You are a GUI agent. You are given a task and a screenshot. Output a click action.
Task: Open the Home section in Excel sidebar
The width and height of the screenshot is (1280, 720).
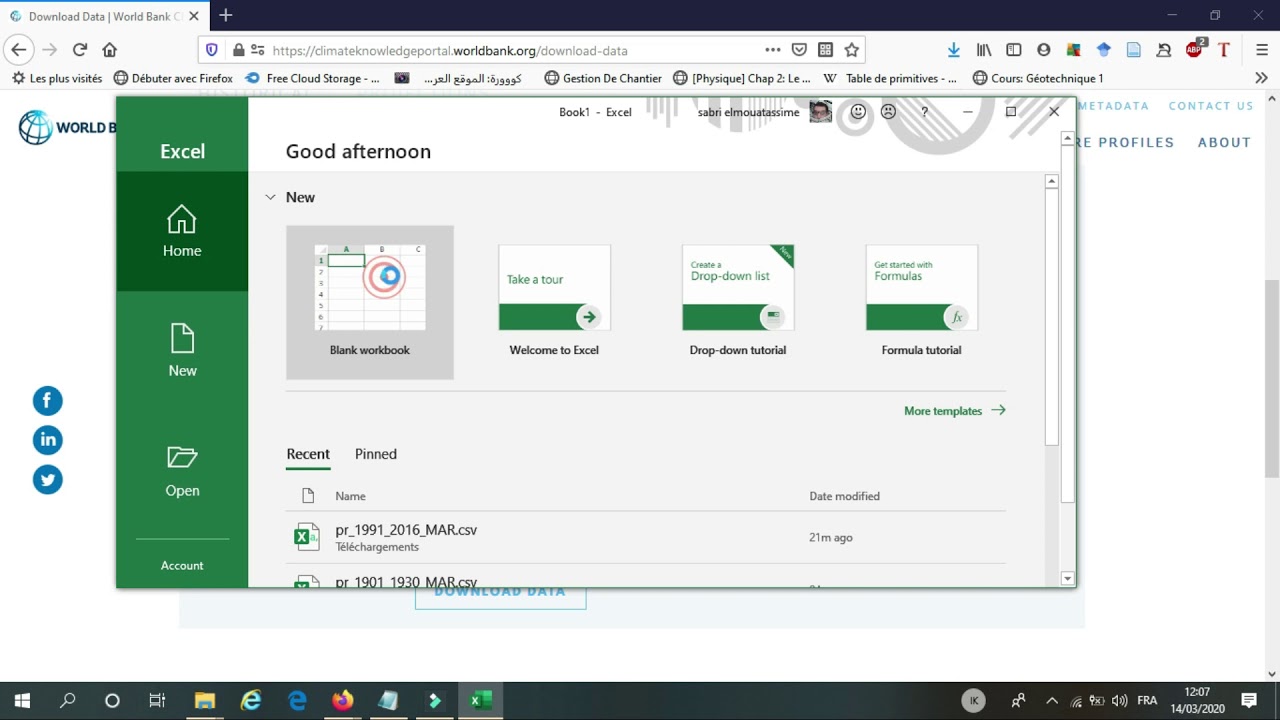(182, 231)
